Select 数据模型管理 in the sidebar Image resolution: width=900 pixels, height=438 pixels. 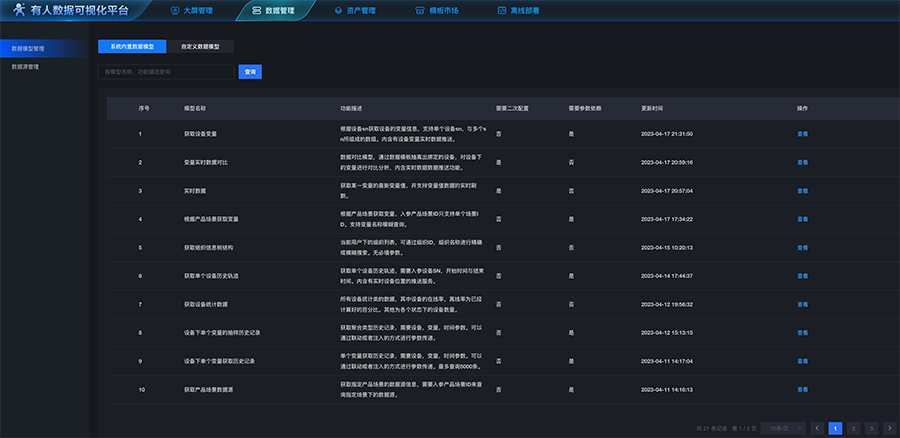click(x=27, y=48)
